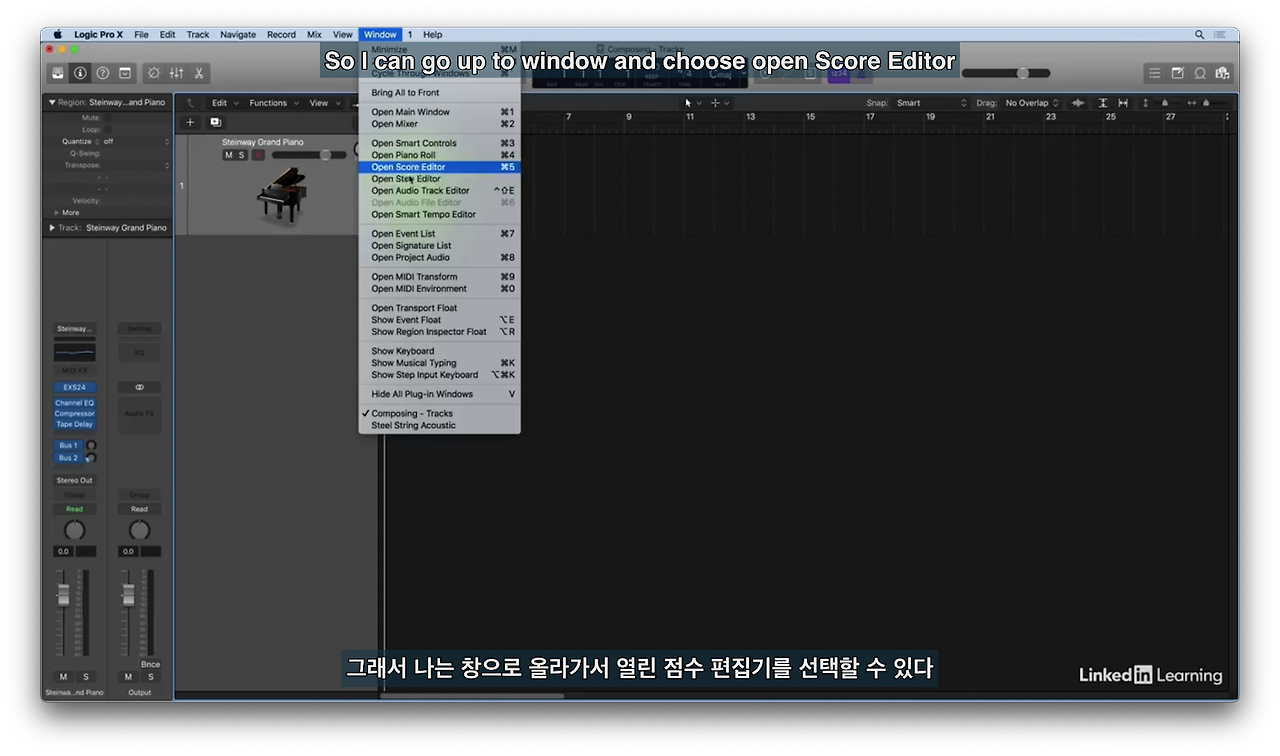Toggle the Inspector info icon
The image size is (1280, 756).
(81, 73)
